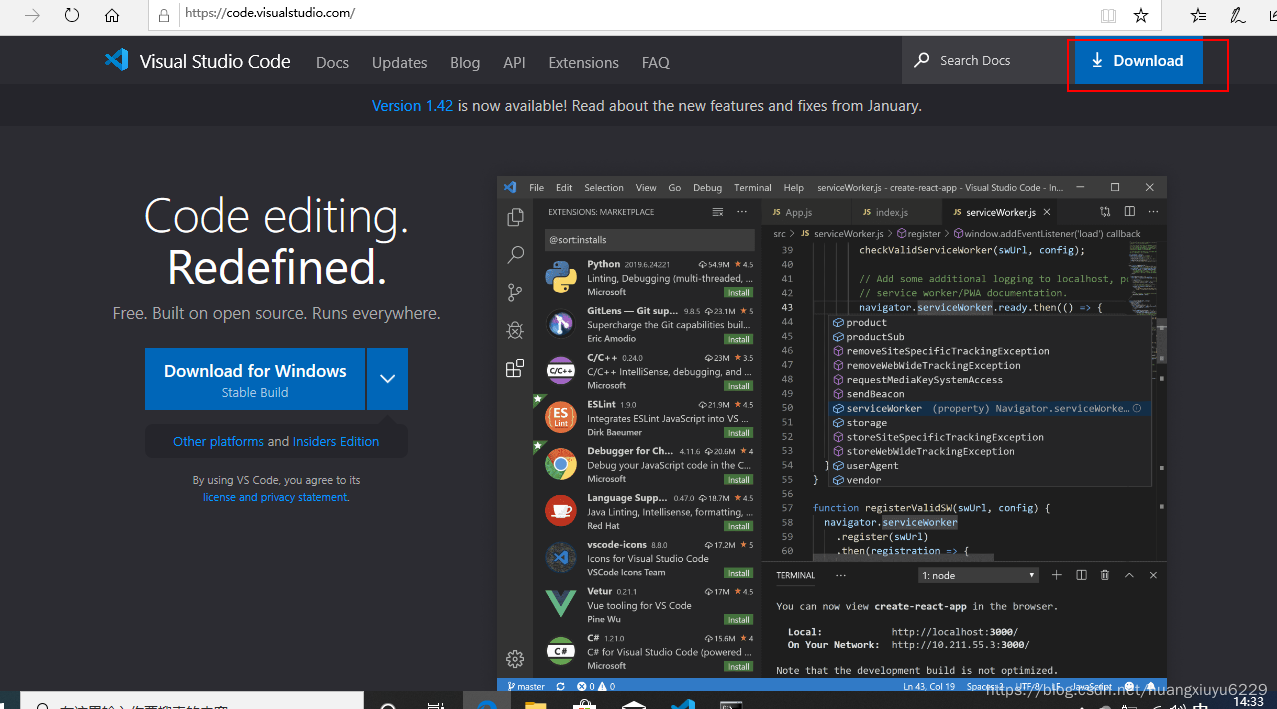The width and height of the screenshot is (1277, 709).
Task: Open the Download for Windows dropdown arrow
Action: (x=388, y=379)
